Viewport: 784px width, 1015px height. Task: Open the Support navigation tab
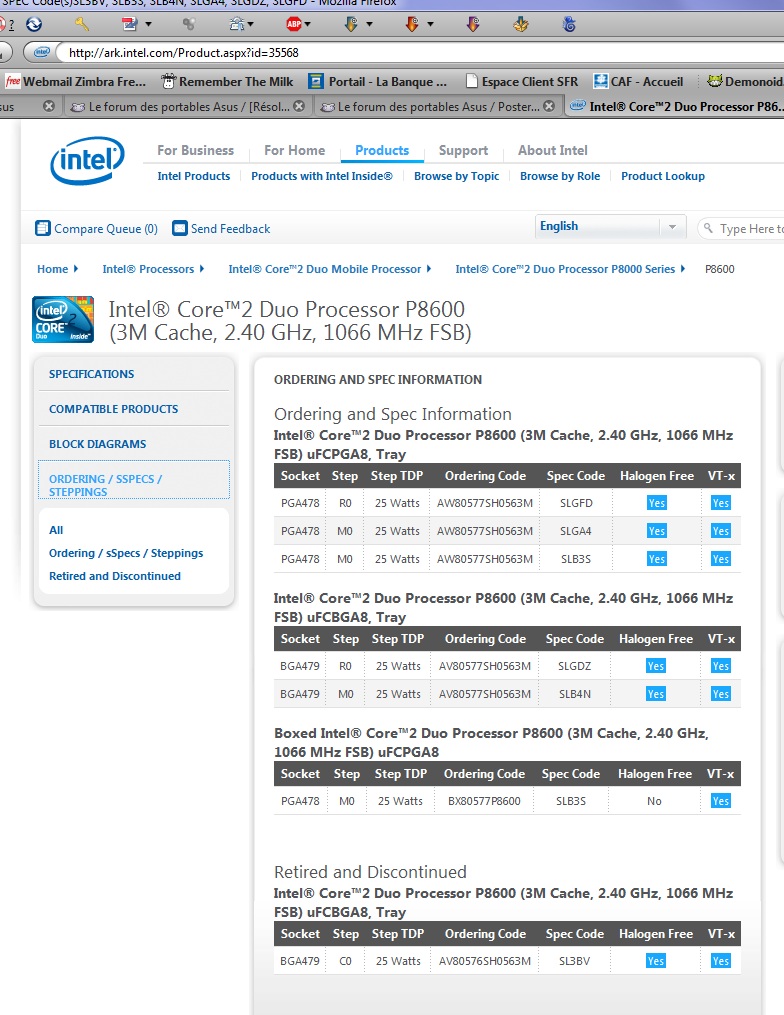(x=463, y=150)
